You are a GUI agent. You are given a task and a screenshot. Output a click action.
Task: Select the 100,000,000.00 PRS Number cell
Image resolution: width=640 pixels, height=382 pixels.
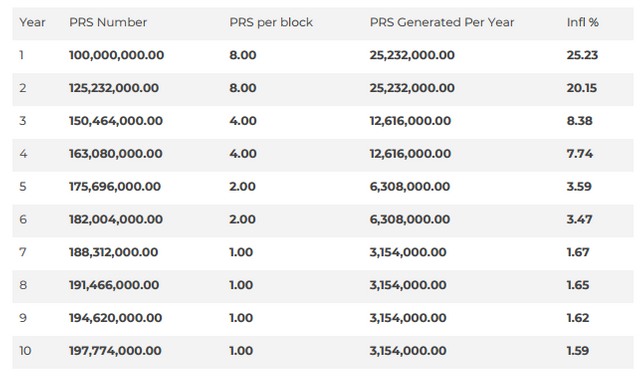tap(116, 55)
